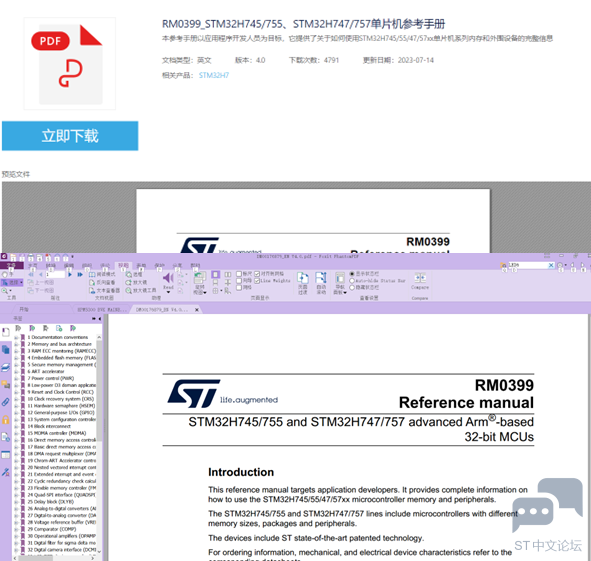
Task: Click the red PDF file thumbnail
Action: pos(70,63)
